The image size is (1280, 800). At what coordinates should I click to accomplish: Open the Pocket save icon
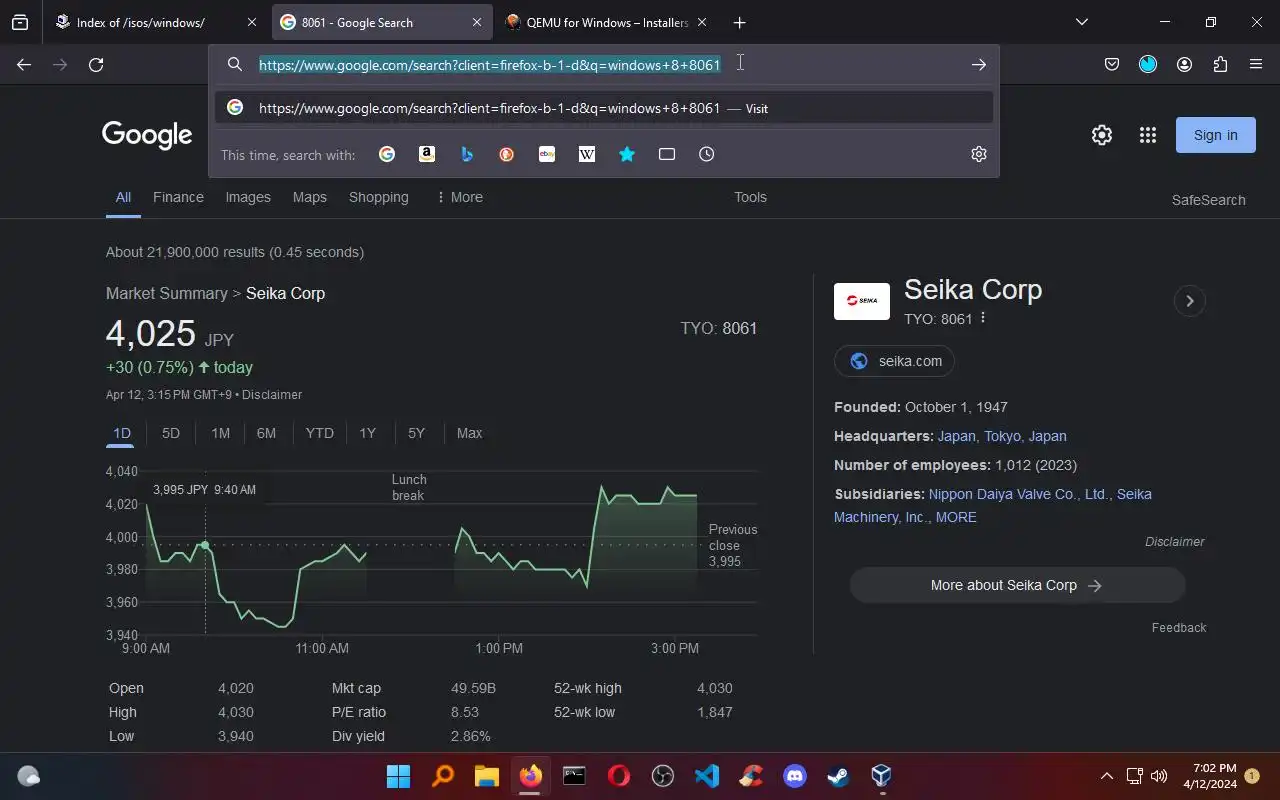1112,64
